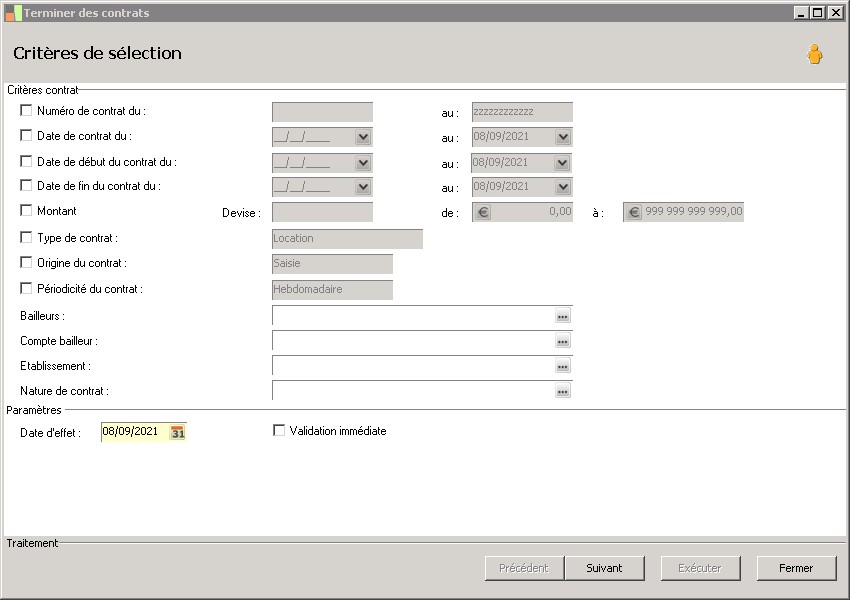
Task: Tick the Montant checkbox
Action: (26, 211)
